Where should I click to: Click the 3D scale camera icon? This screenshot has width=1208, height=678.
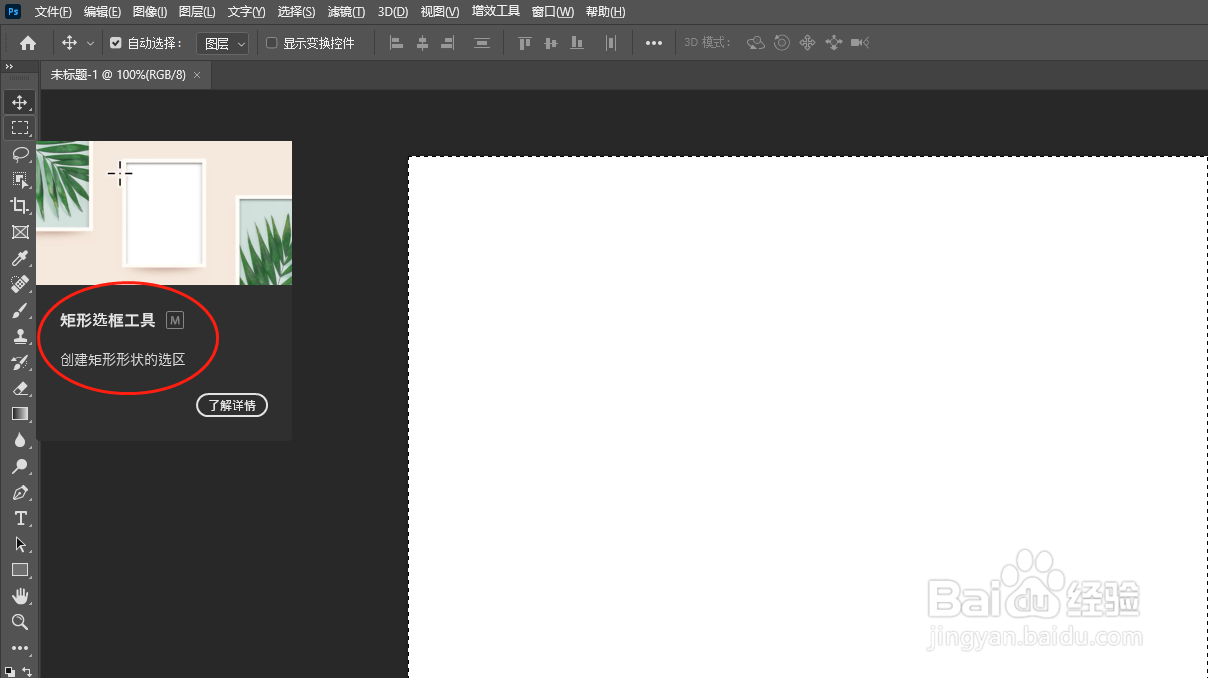click(860, 43)
